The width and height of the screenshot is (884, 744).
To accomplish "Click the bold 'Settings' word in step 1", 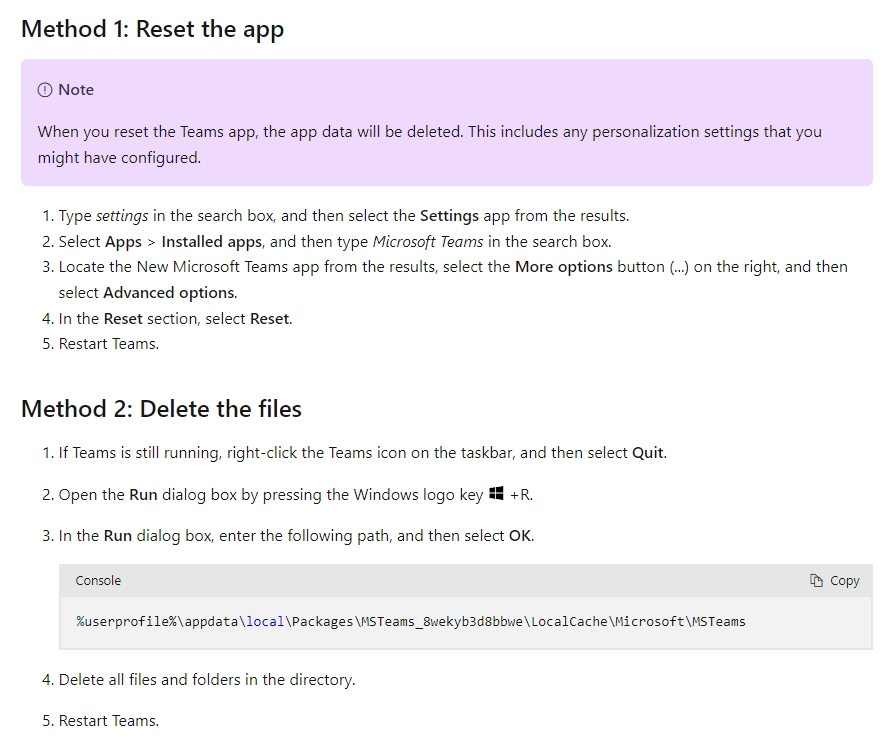I will point(449,216).
